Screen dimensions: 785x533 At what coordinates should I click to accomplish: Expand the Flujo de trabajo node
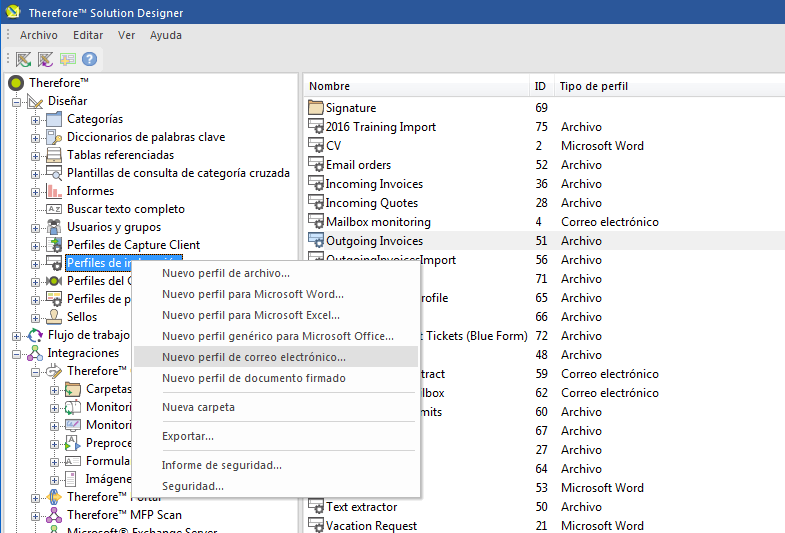pyautogui.click(x=17, y=336)
